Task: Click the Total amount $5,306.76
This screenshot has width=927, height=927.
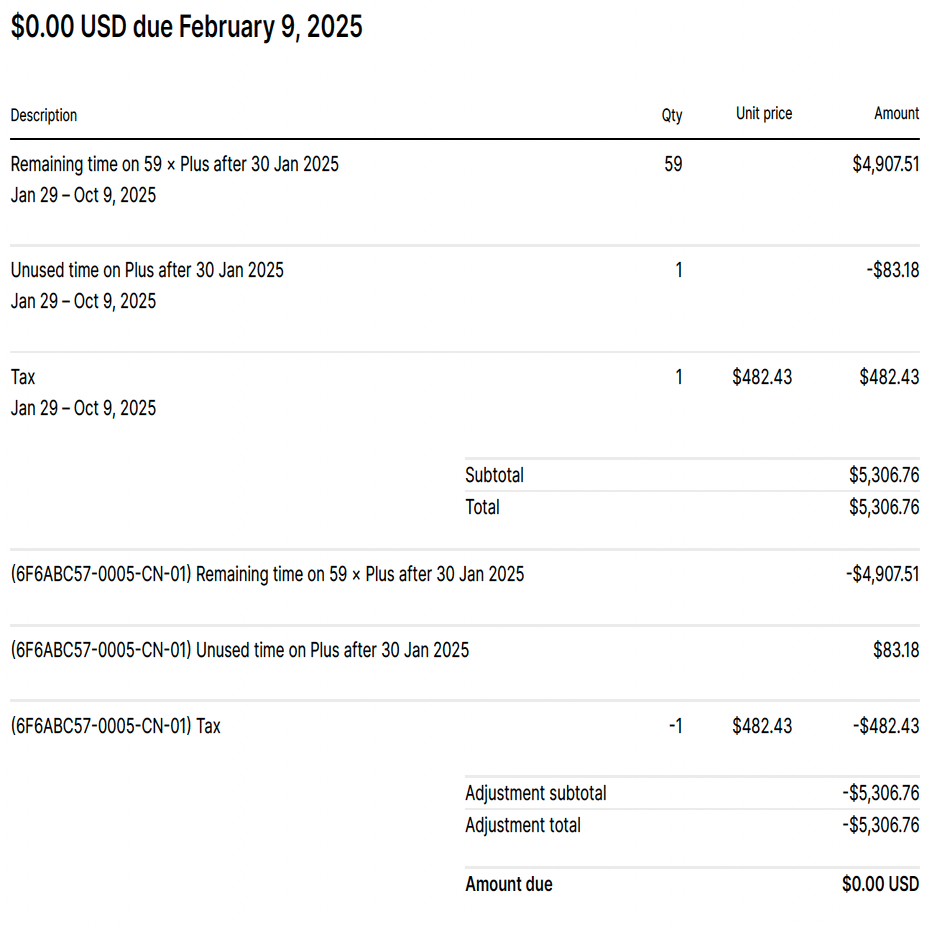Action: [883, 507]
